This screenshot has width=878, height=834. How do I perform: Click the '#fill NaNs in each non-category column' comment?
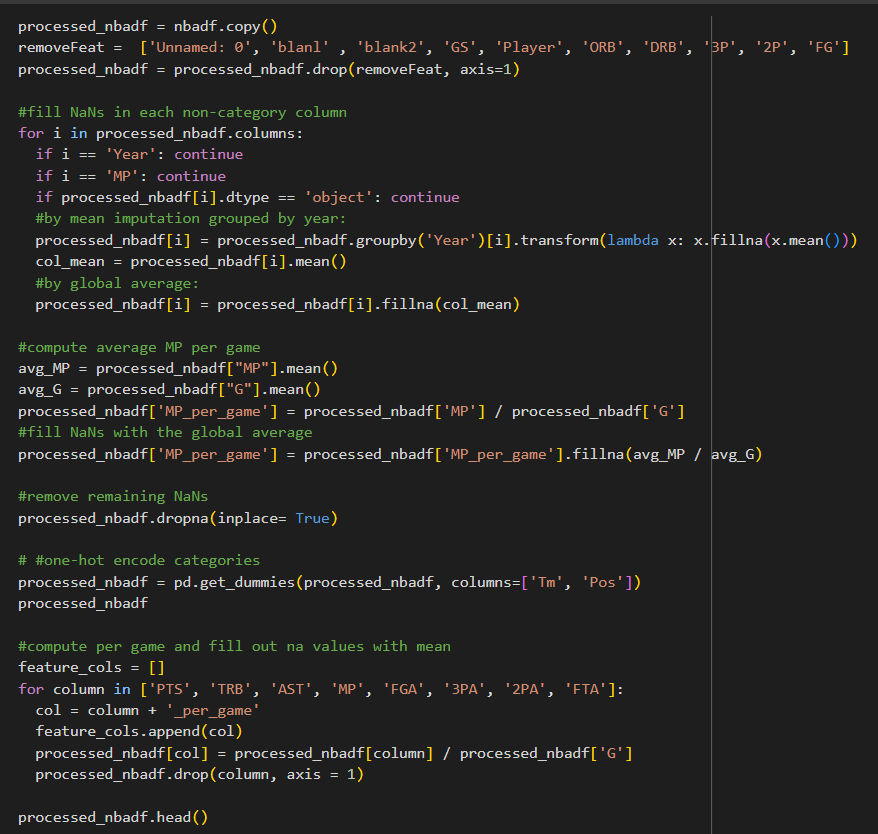coord(182,112)
